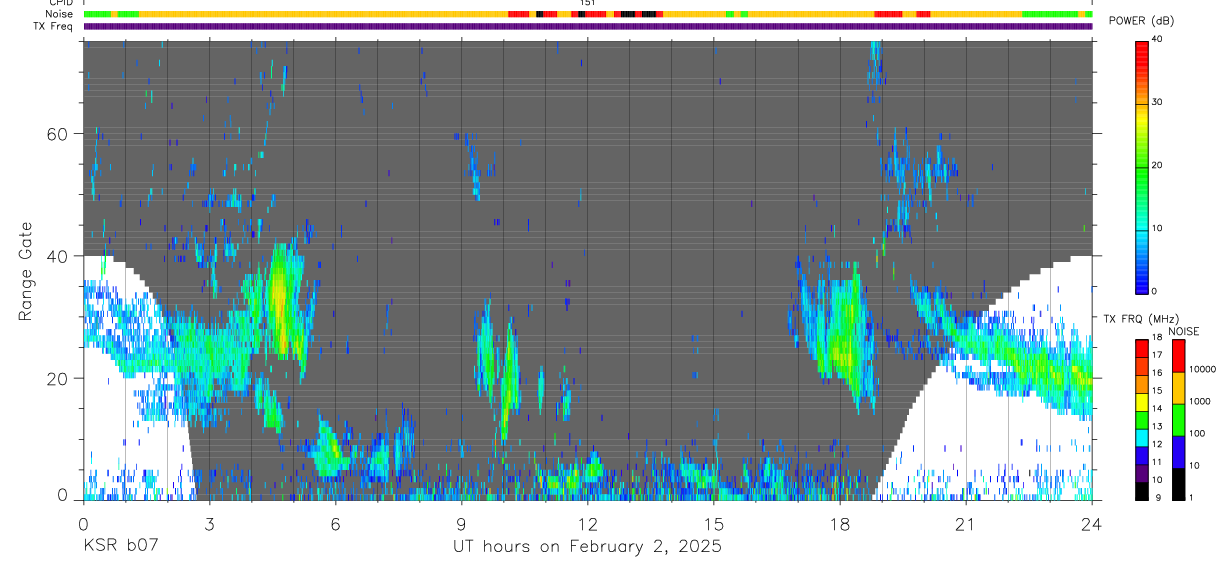Pick the green segment on TX FRQ legend
The image size is (1228, 567).
point(1142,420)
